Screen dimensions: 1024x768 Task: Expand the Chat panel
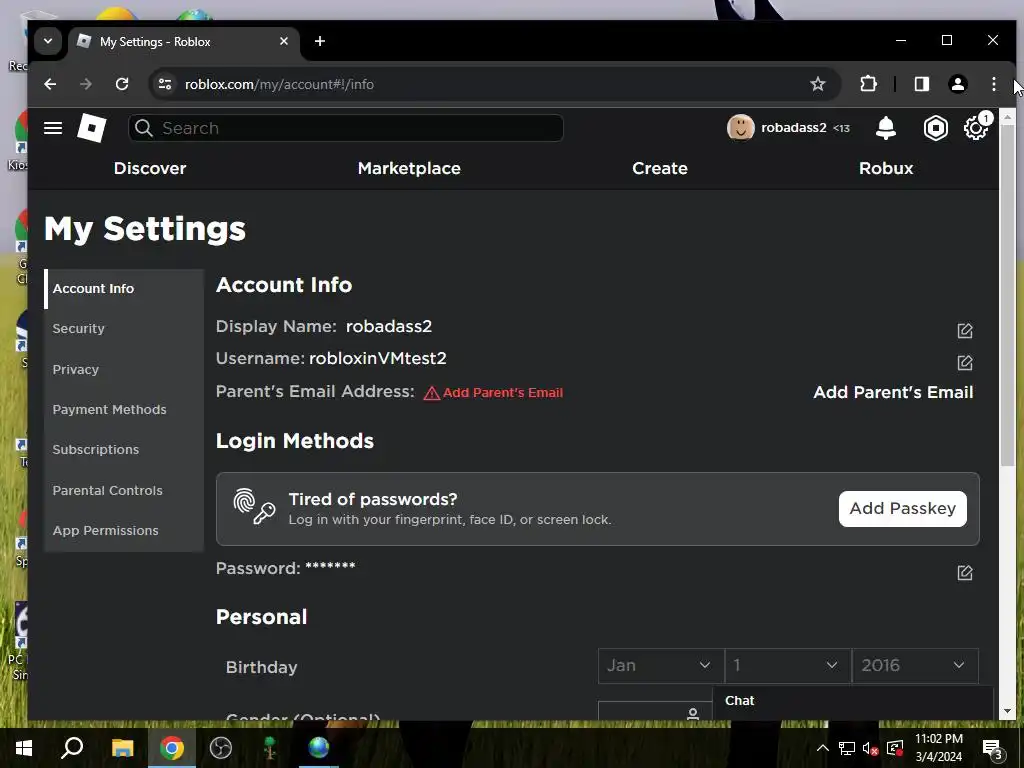(852, 701)
